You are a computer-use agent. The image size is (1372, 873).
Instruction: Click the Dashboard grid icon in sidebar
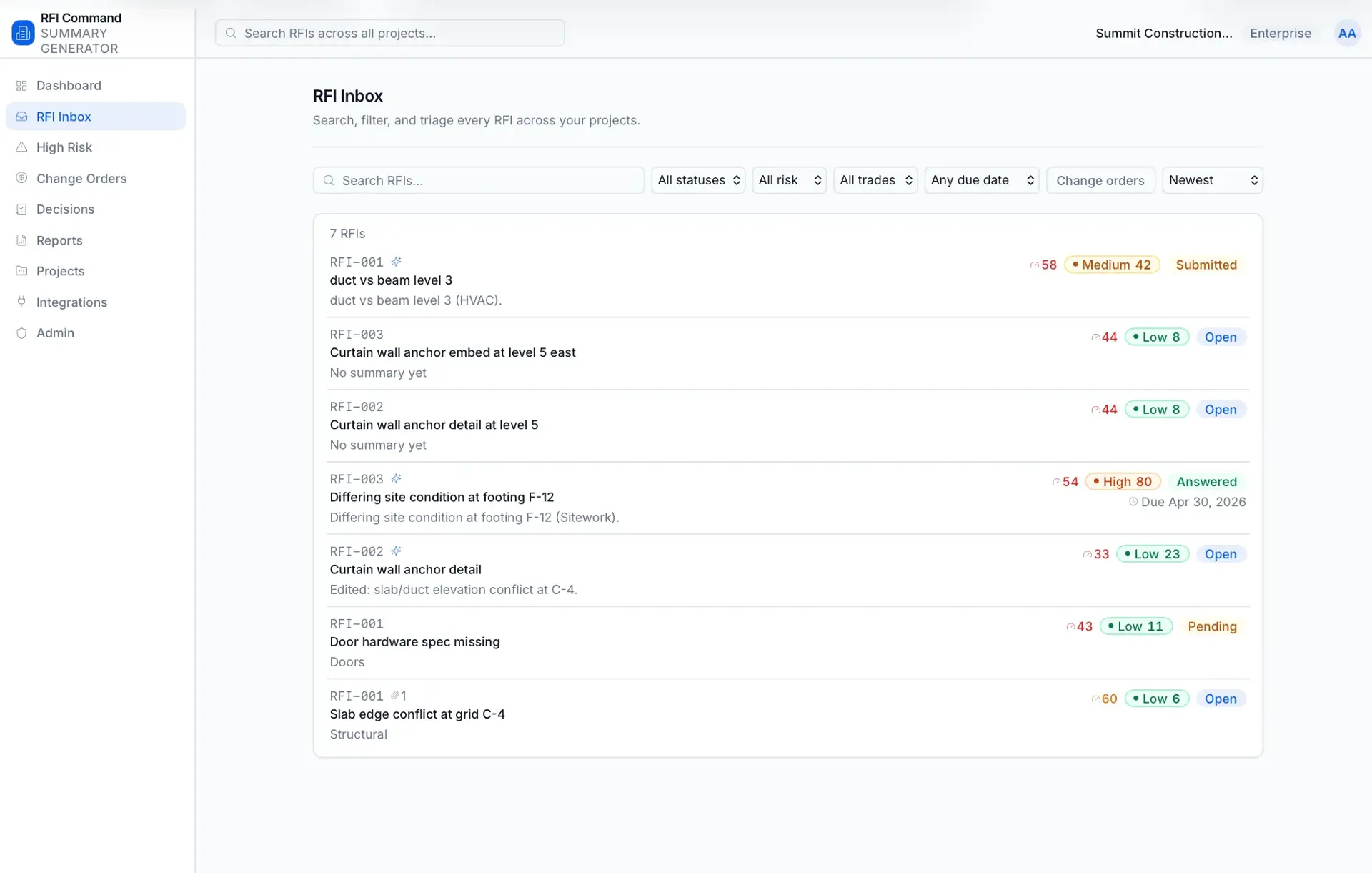pos(21,86)
